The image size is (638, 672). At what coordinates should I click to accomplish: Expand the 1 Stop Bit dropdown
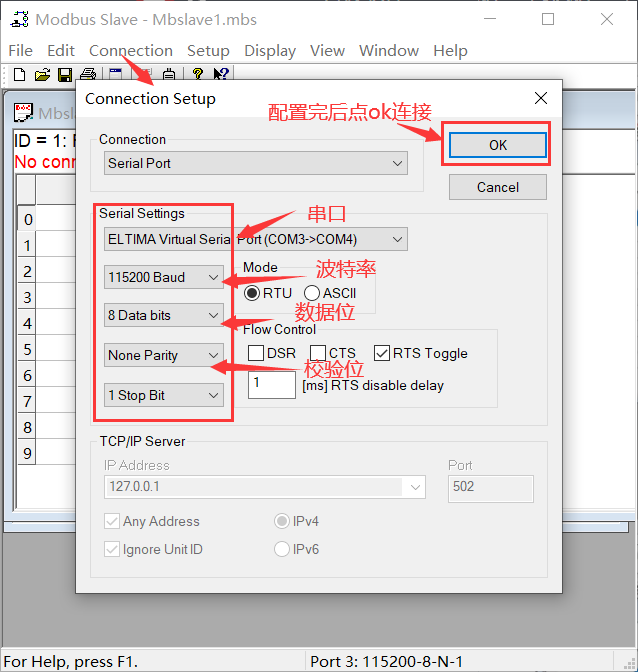pyautogui.click(x=164, y=395)
